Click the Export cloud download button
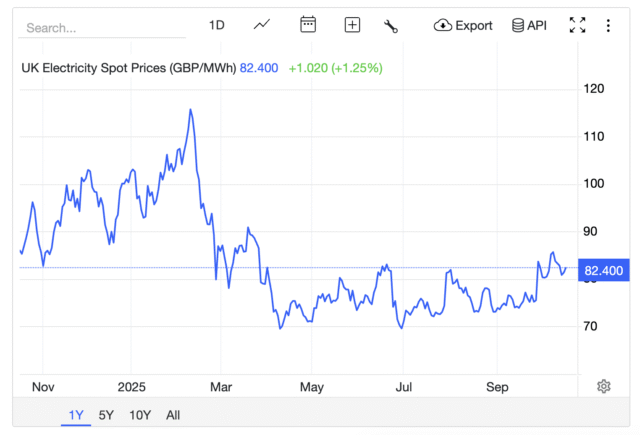This screenshot has width=640, height=435. (x=463, y=25)
